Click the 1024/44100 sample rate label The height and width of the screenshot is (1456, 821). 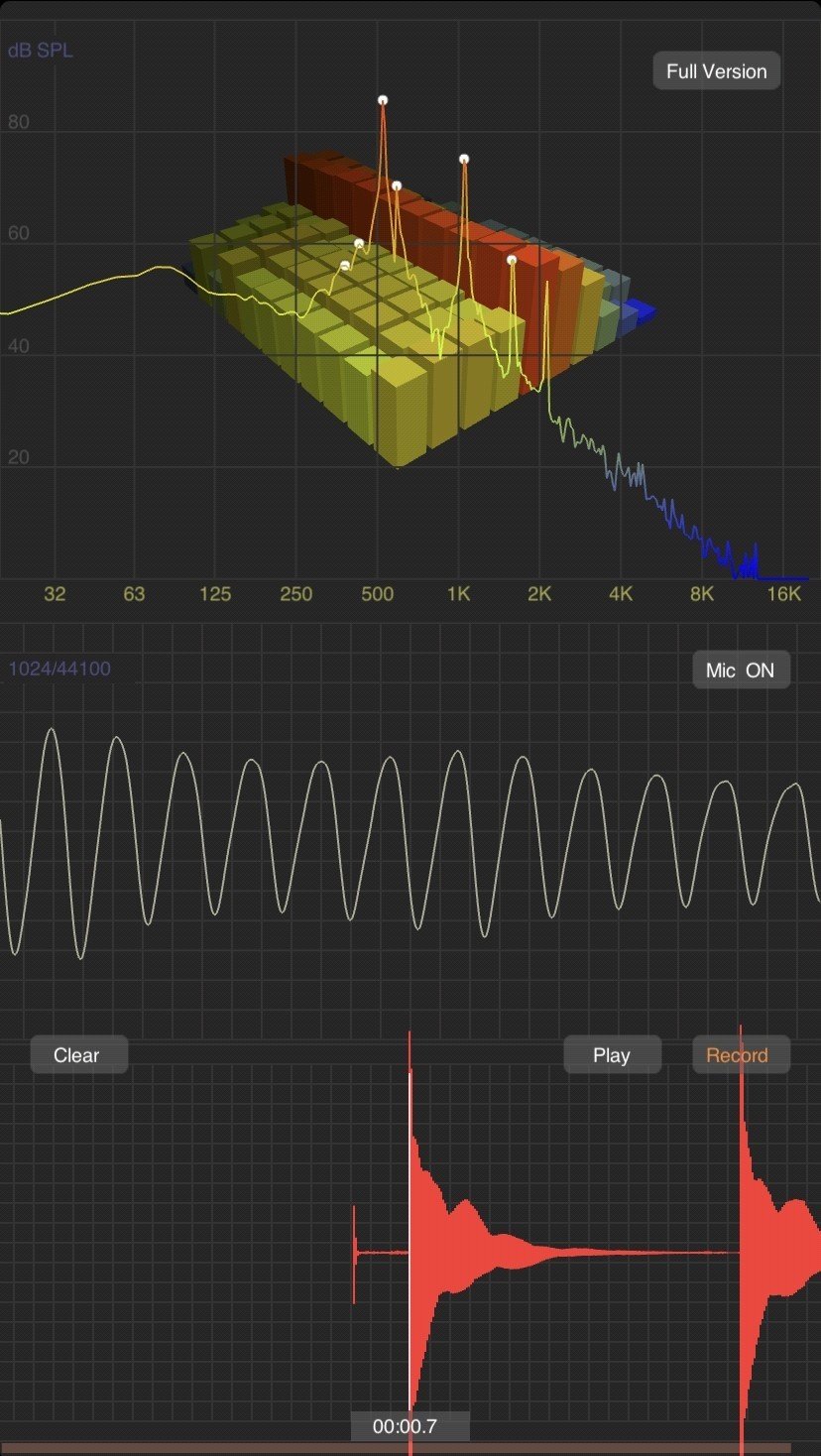click(x=59, y=668)
